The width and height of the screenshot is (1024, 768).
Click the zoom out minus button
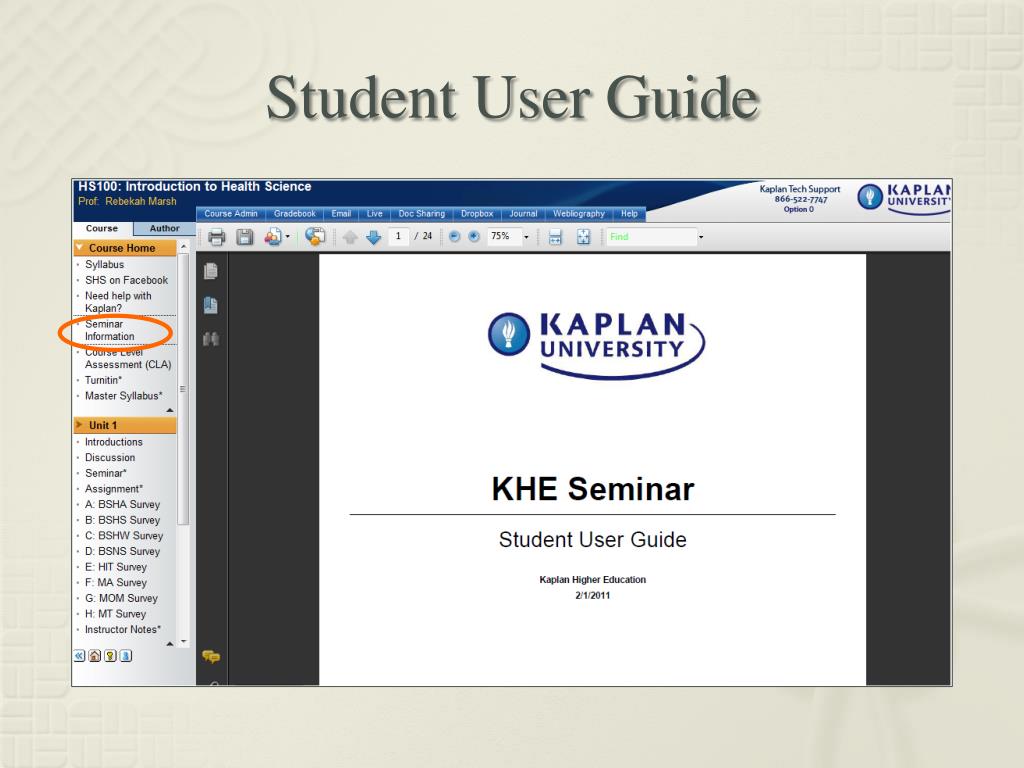coord(455,236)
